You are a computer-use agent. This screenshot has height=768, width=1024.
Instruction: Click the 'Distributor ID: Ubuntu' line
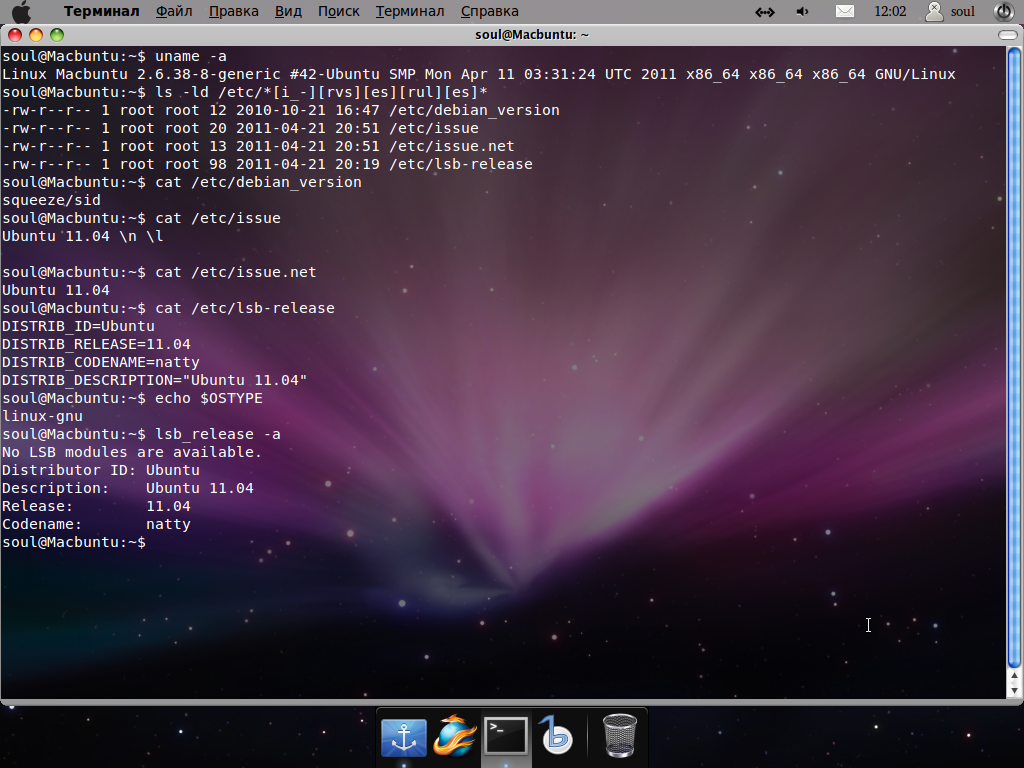pyautogui.click(x=101, y=470)
